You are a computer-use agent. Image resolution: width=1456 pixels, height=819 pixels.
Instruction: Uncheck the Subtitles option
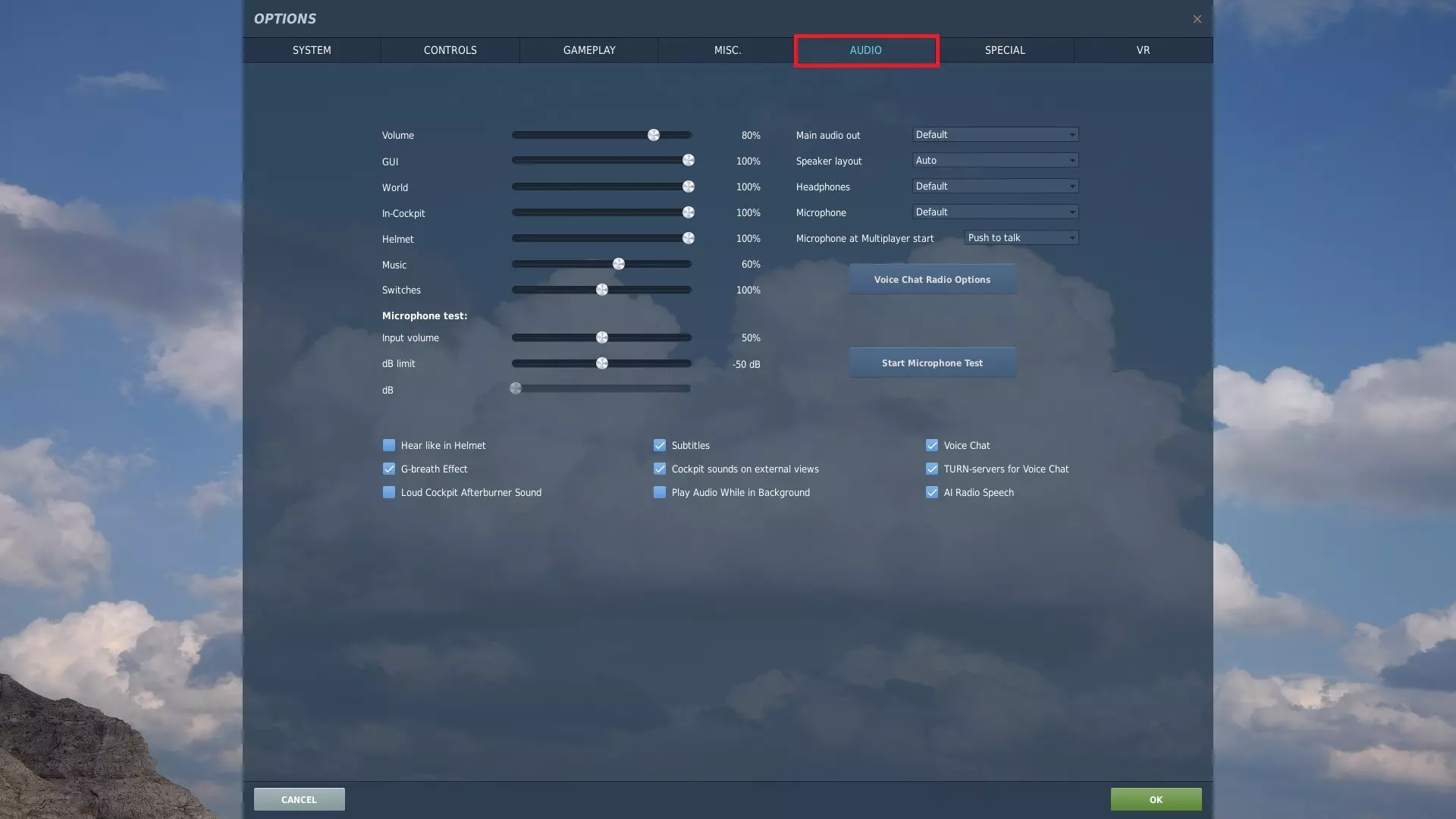(660, 445)
